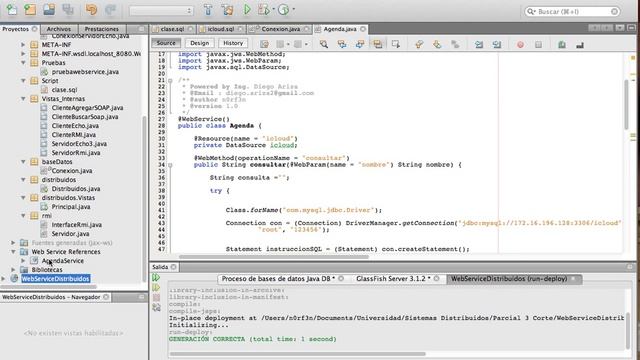Click the Clean and Build Project icon
The image size is (640, 360).
pos(227,10)
